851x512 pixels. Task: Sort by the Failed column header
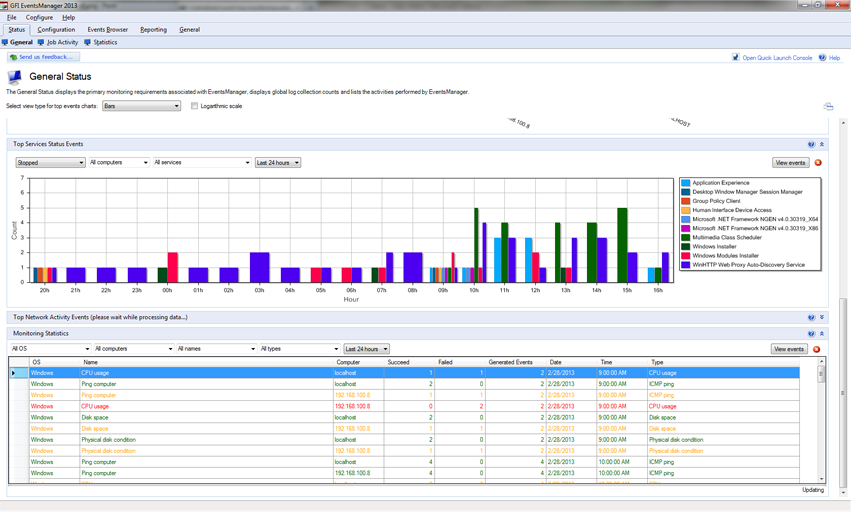(460, 362)
